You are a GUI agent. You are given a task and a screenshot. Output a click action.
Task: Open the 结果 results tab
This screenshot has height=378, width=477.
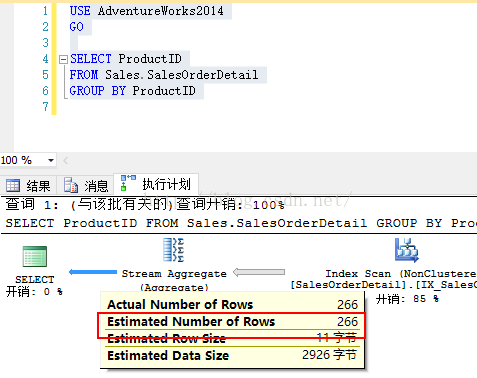pos(28,186)
